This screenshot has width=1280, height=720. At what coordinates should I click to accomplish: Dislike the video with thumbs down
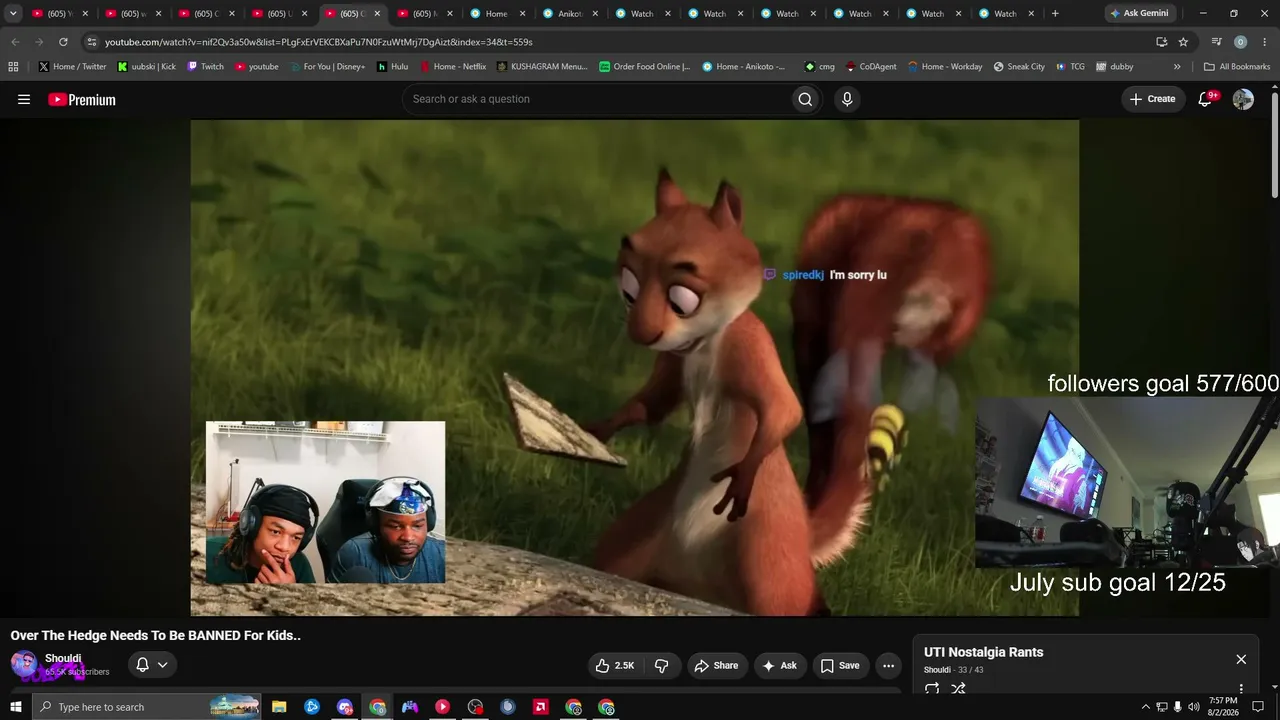coord(662,666)
